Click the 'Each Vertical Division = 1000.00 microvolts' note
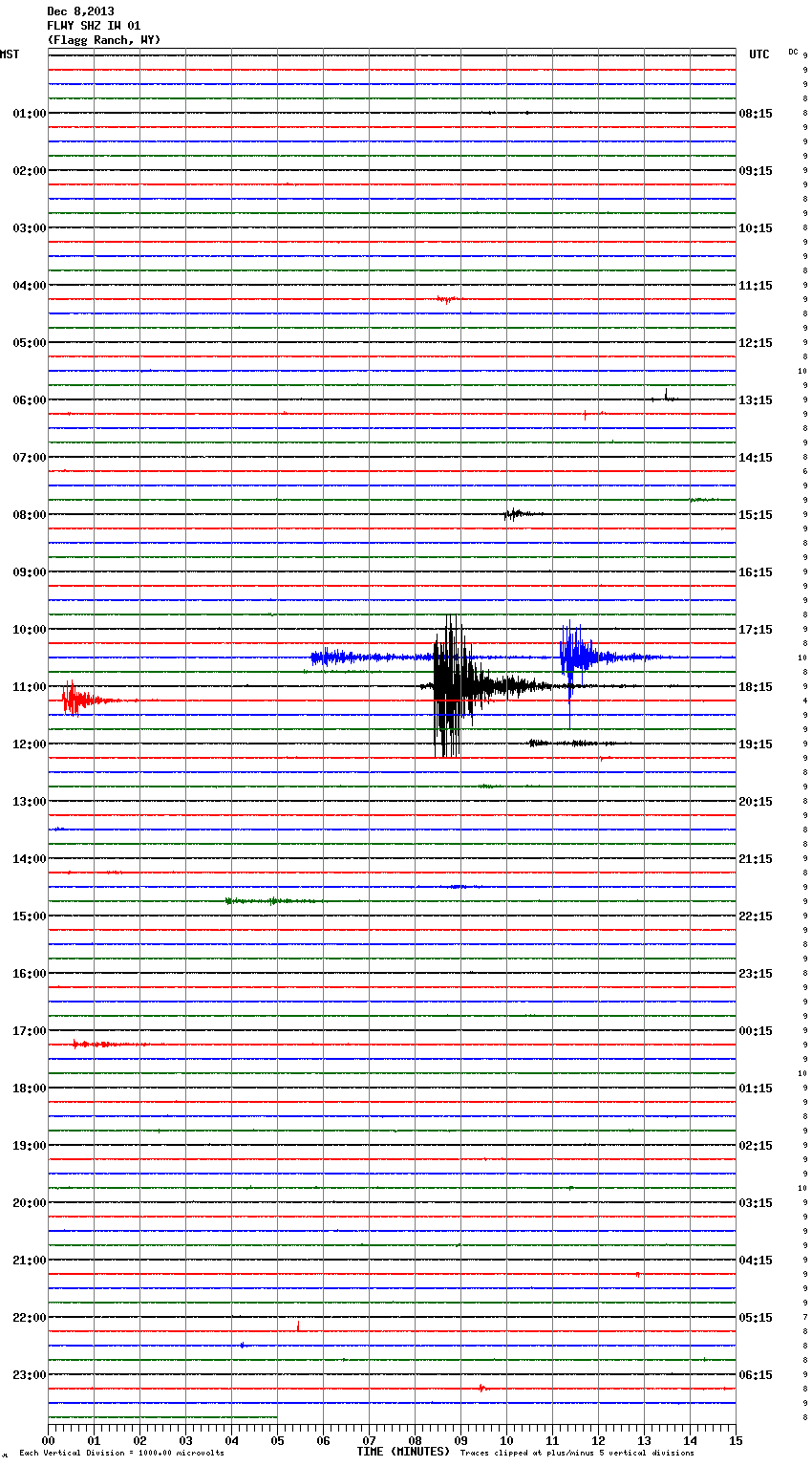 click(121, 1453)
